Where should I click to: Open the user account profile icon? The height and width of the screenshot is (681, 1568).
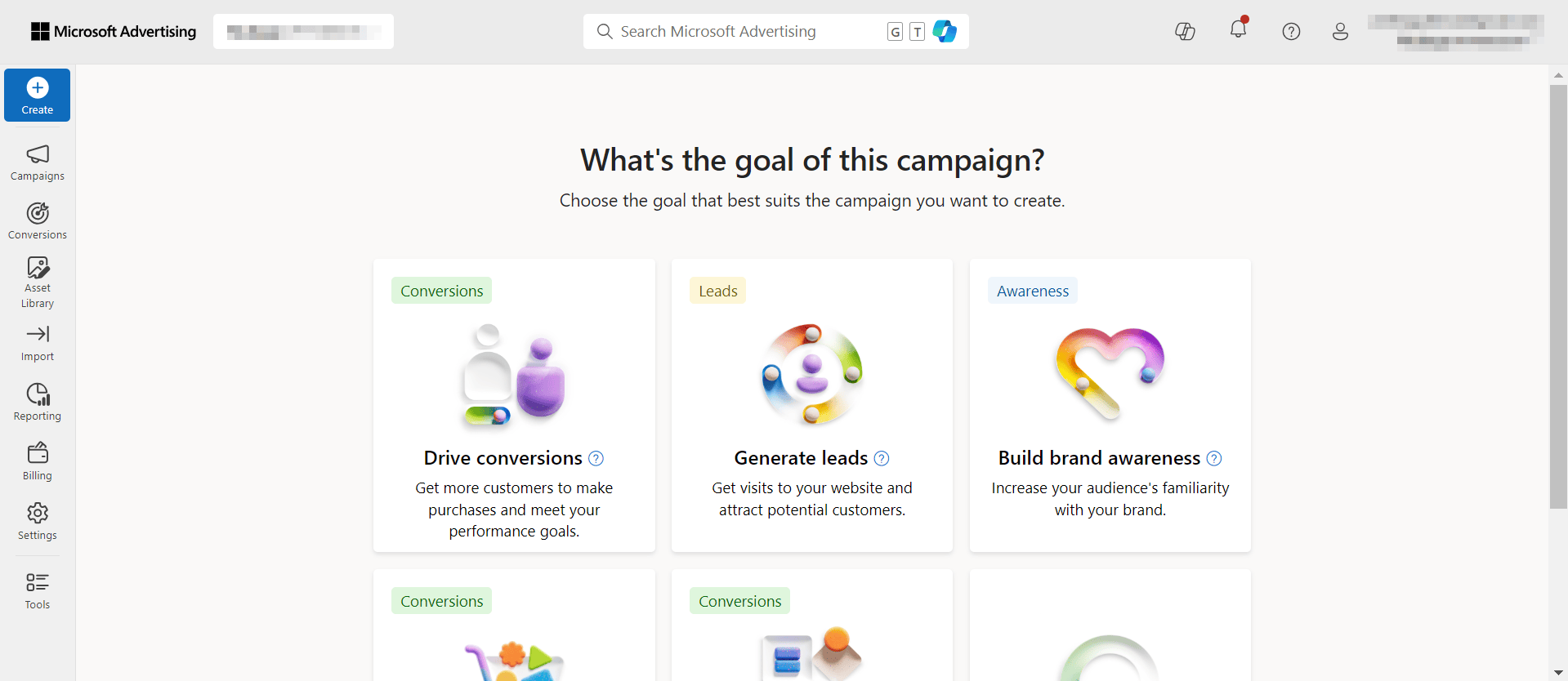point(1340,31)
